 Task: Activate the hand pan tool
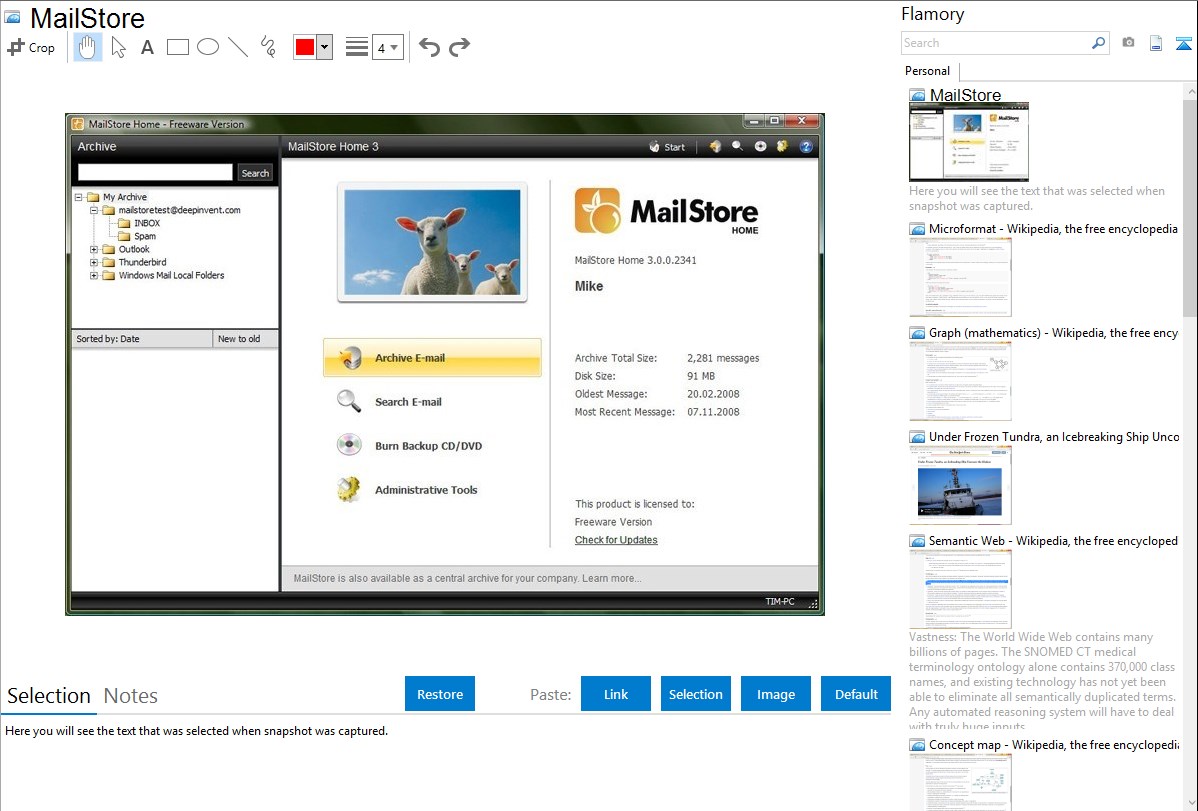87,47
